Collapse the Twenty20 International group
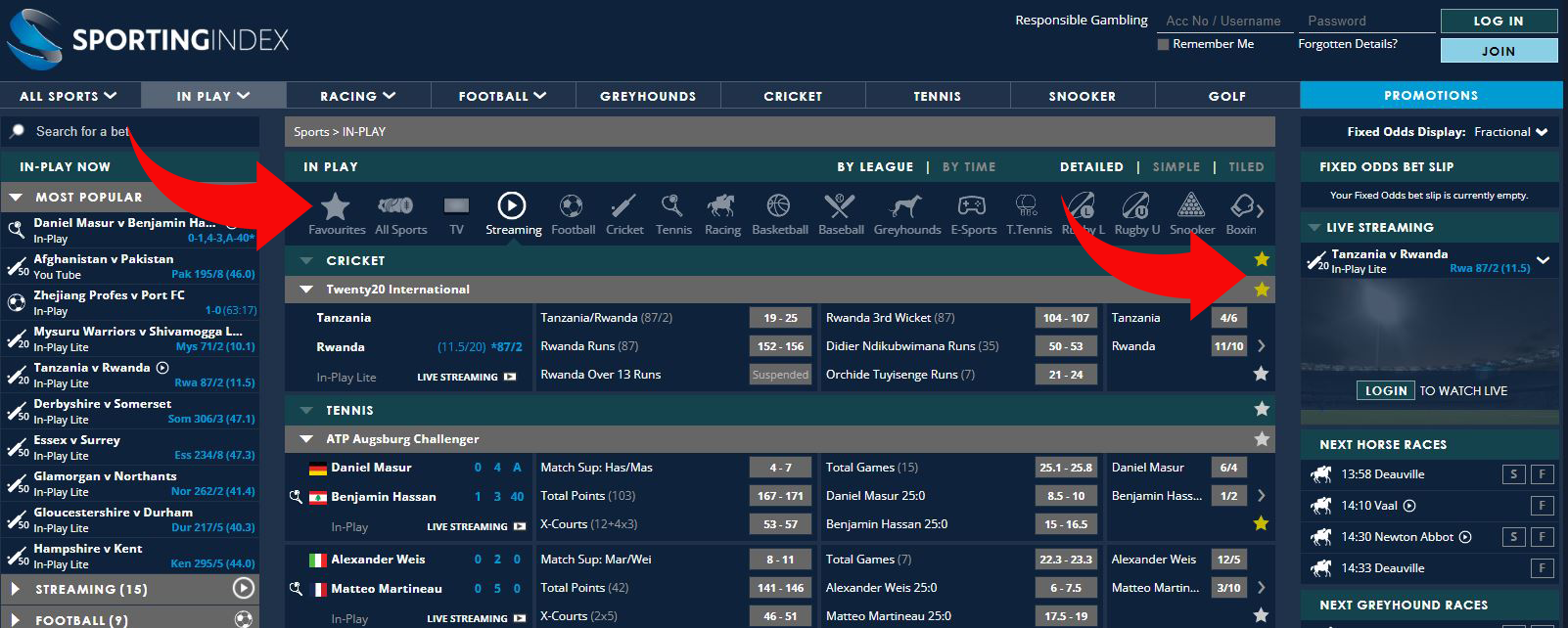 [306, 290]
